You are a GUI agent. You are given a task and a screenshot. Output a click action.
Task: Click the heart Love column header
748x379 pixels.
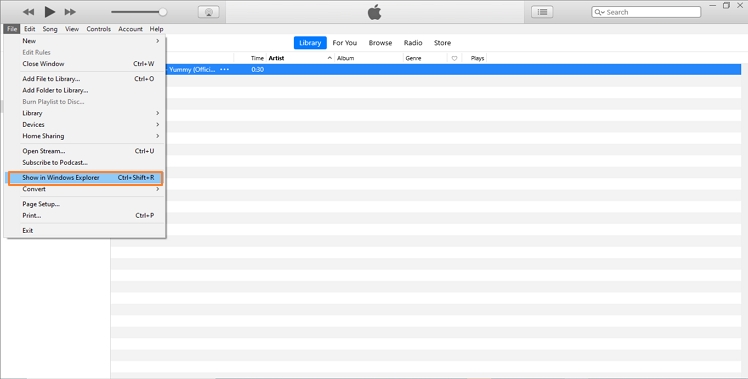click(454, 58)
